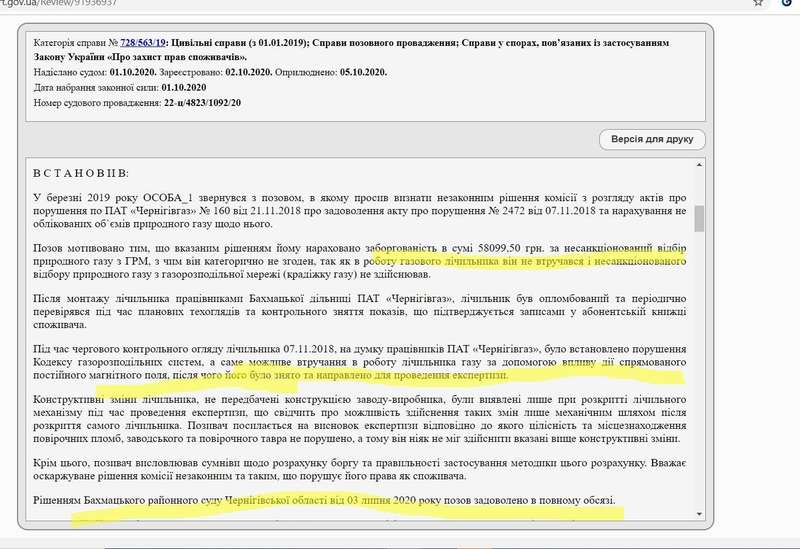Bookmark this page with the star icon

760,5
